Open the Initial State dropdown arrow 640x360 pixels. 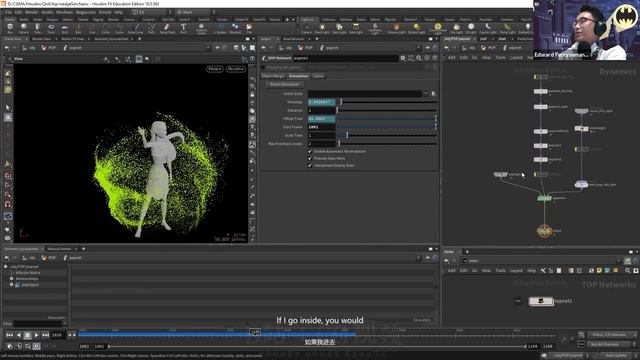tap(426, 93)
